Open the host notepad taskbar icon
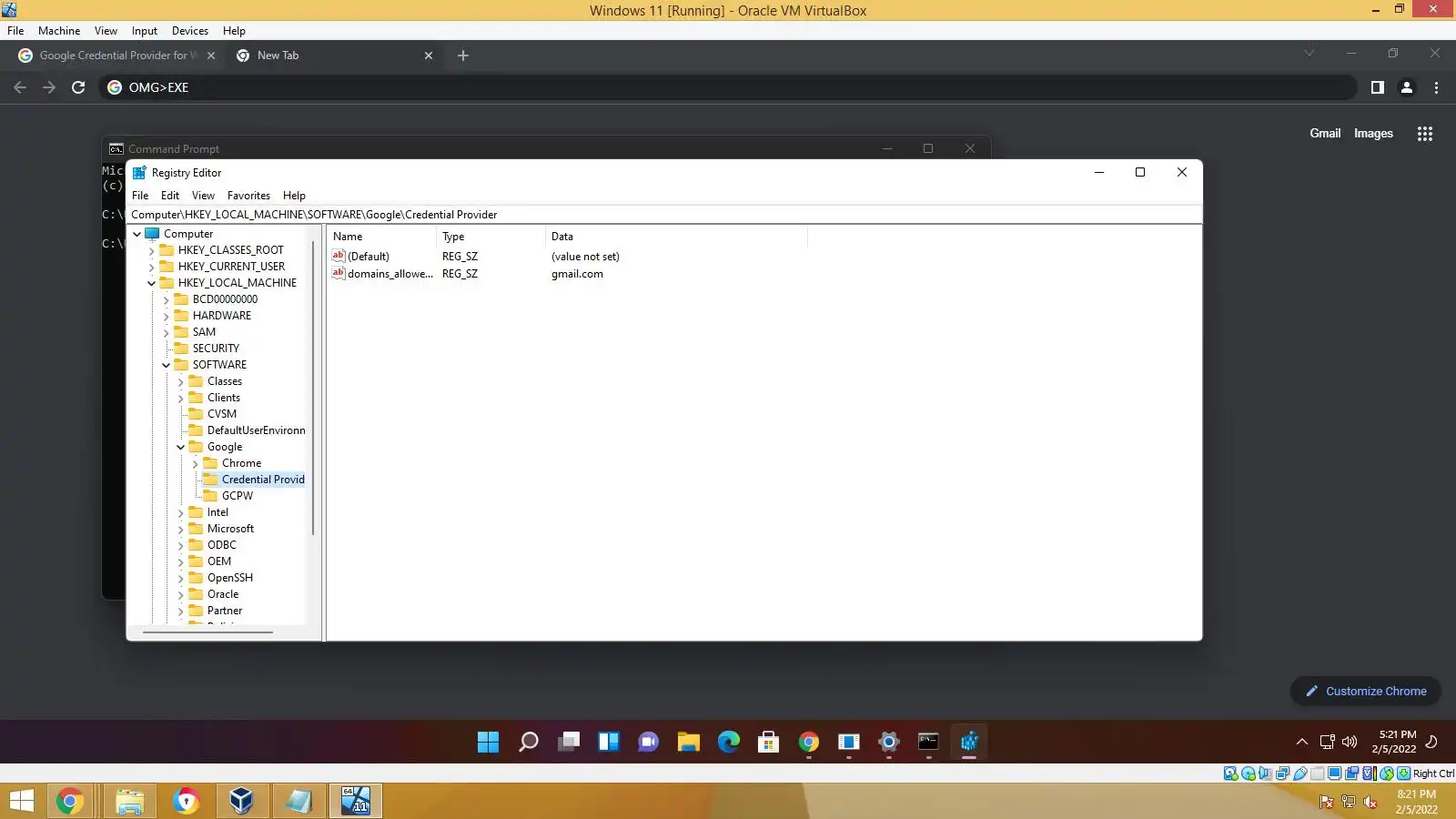Screen dimensions: 1456x819 [298, 801]
